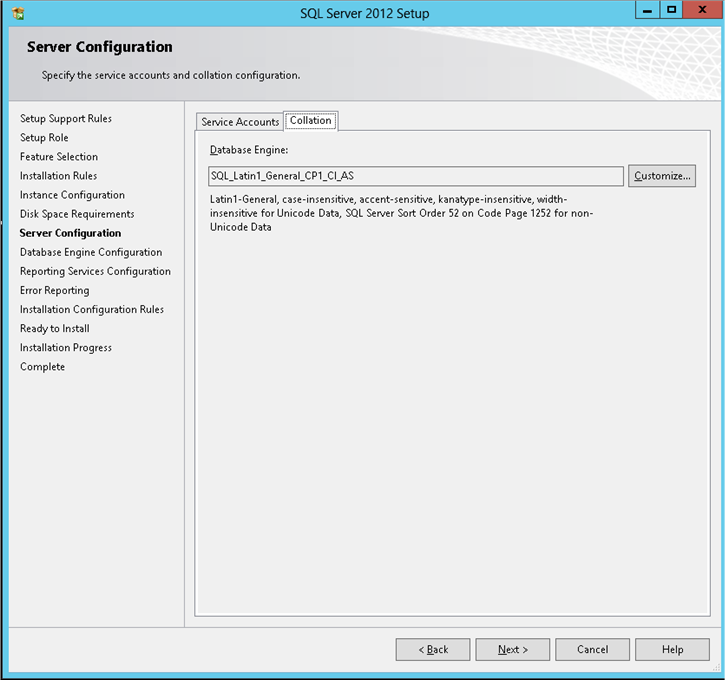Image resolution: width=725 pixels, height=681 pixels.
Task: Click the Database Engine collation field
Action: [416, 176]
